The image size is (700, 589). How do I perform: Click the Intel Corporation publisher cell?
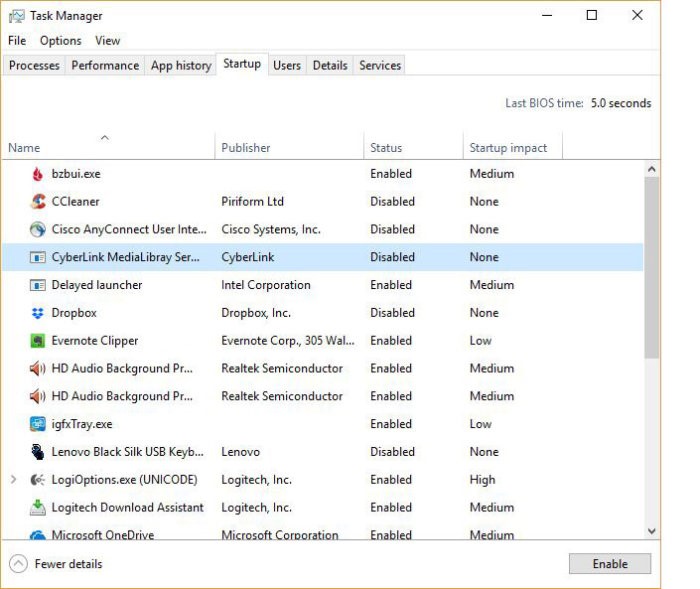point(266,285)
